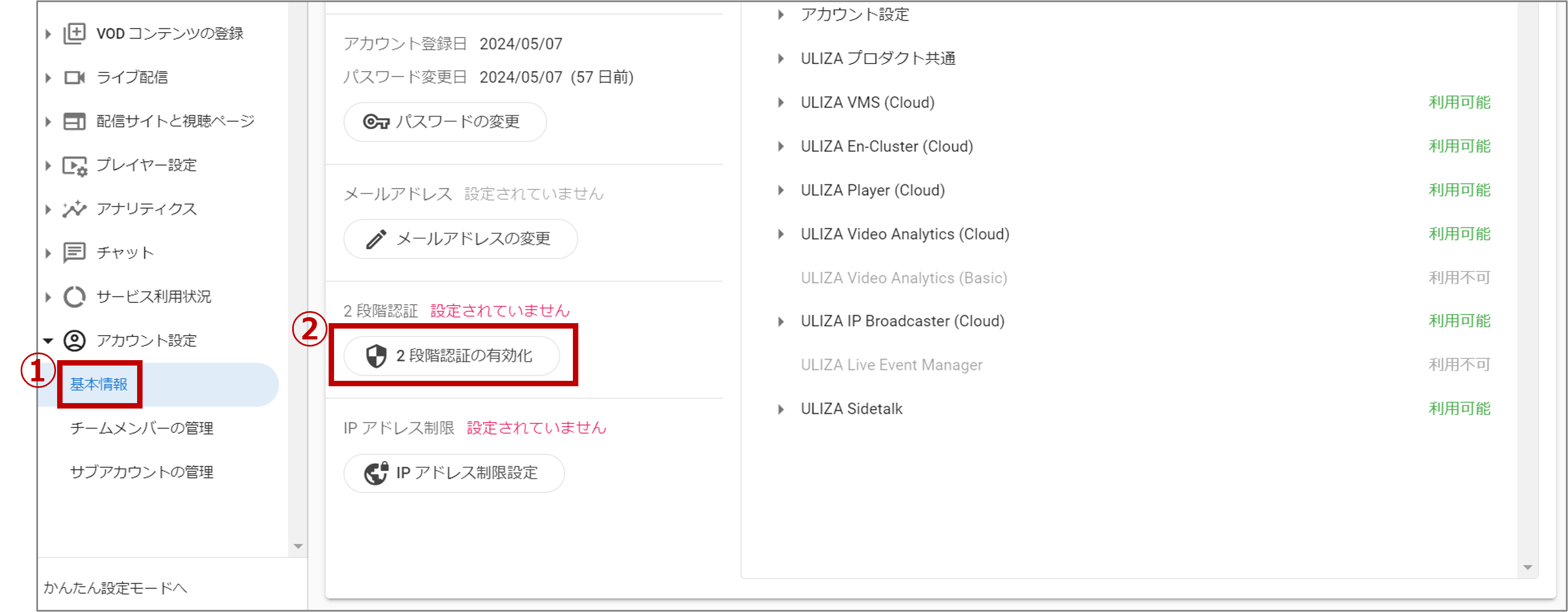Click the chat message icon
This screenshot has width=1568, height=612.
(x=74, y=253)
